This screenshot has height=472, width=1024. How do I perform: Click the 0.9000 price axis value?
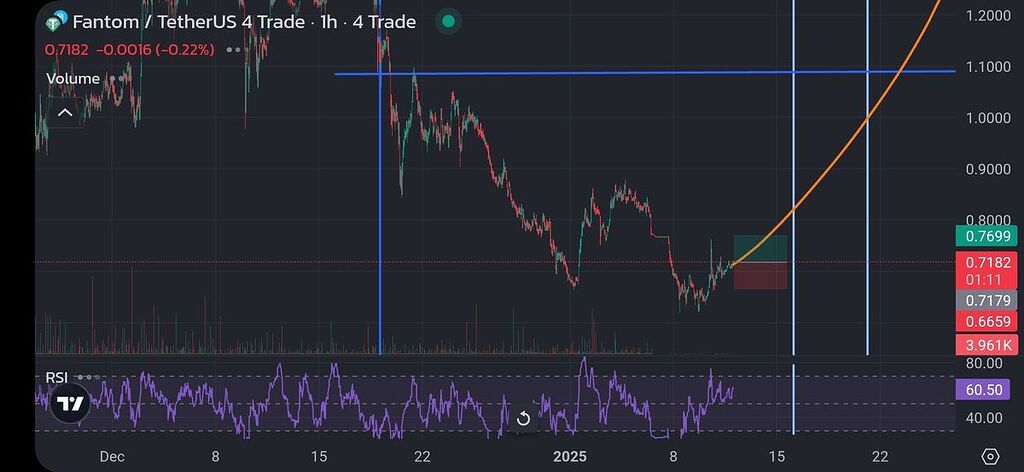tap(988, 170)
